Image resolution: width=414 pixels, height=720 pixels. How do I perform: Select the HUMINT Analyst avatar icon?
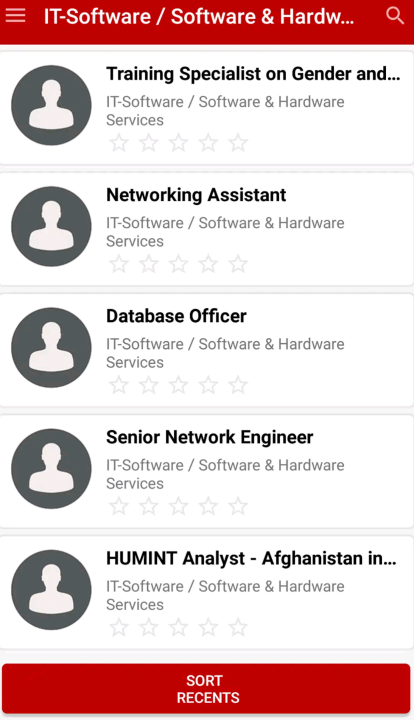[x=51, y=590]
